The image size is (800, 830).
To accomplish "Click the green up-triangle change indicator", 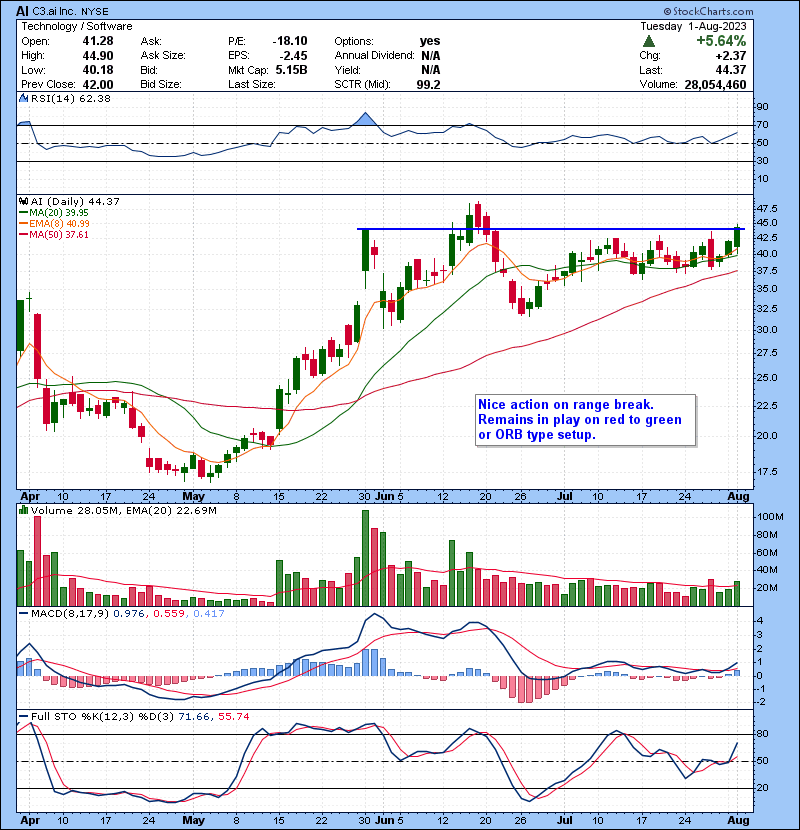I will pos(649,41).
